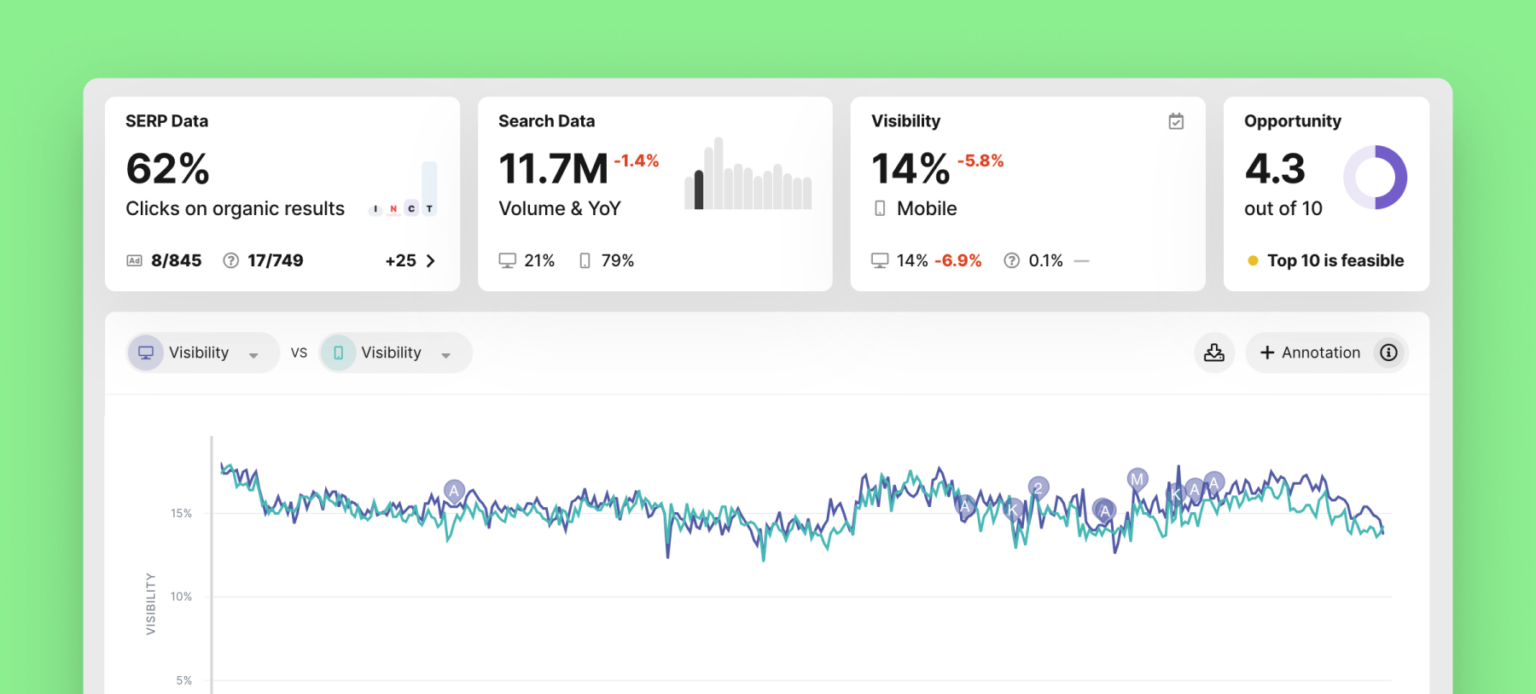Click the export chart download icon
Image resolution: width=1536 pixels, height=694 pixels.
coord(1214,352)
